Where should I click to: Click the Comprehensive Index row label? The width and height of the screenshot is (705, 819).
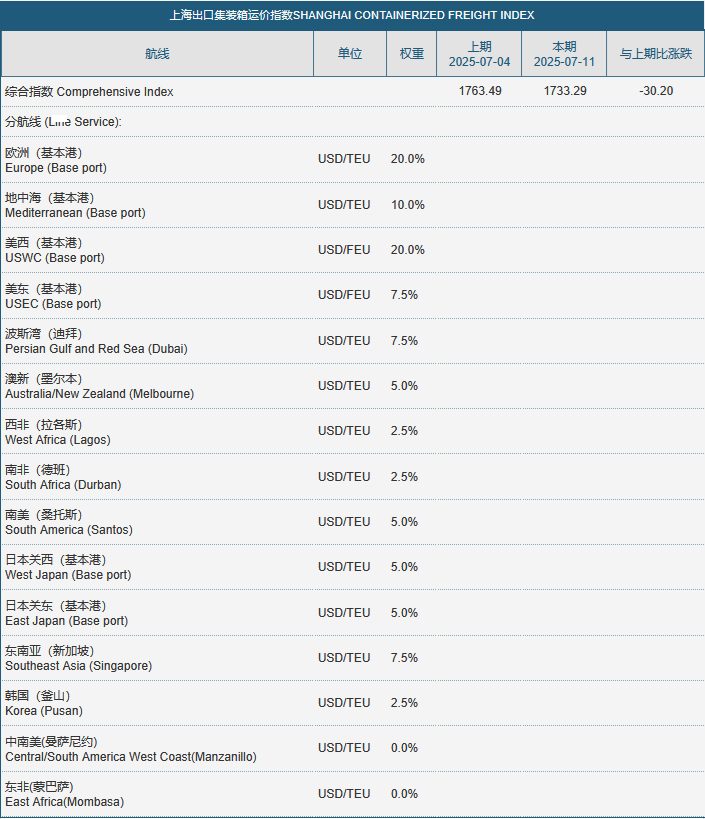tap(89, 91)
